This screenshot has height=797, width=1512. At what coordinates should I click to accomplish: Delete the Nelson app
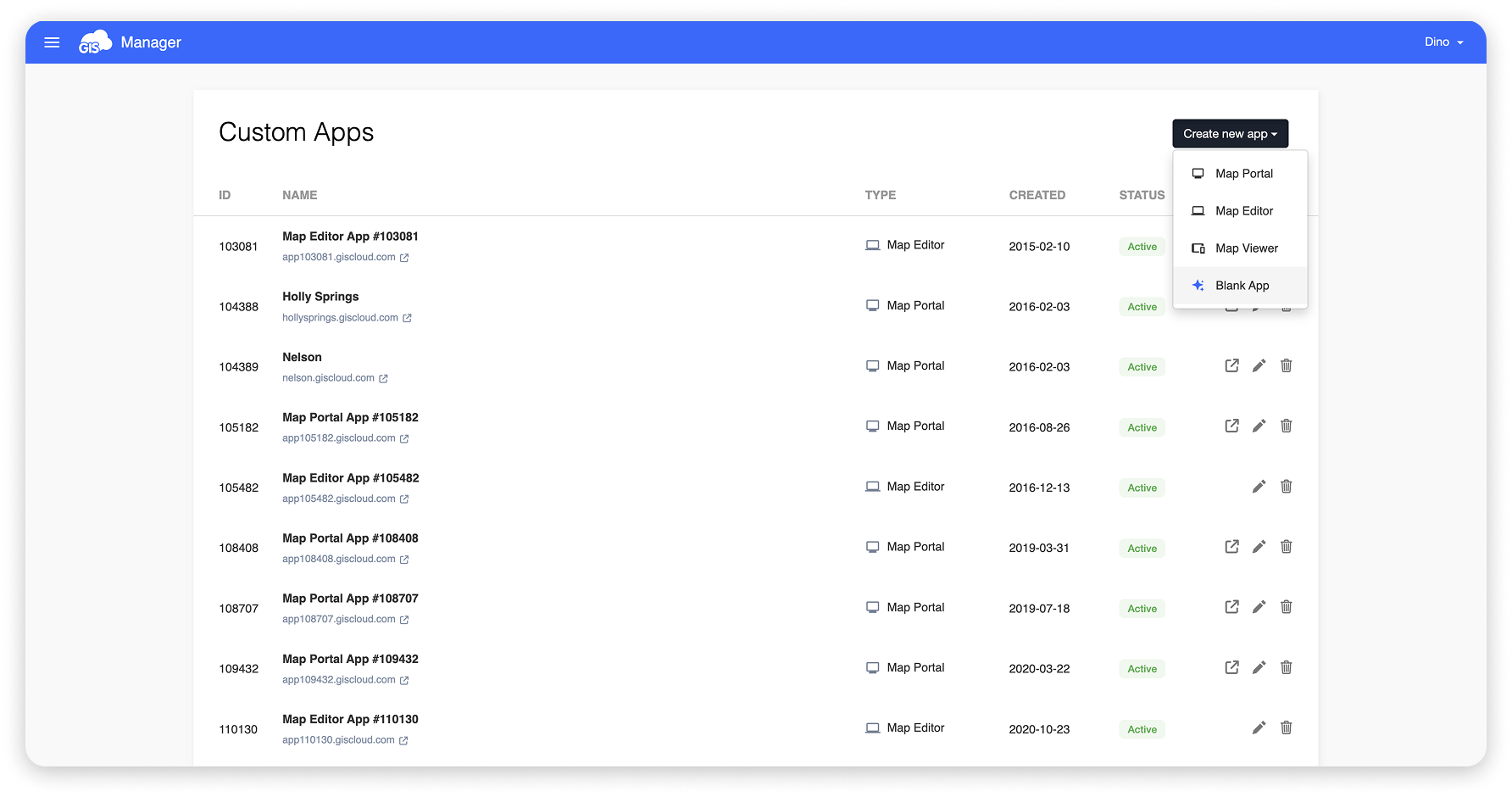1287,365
